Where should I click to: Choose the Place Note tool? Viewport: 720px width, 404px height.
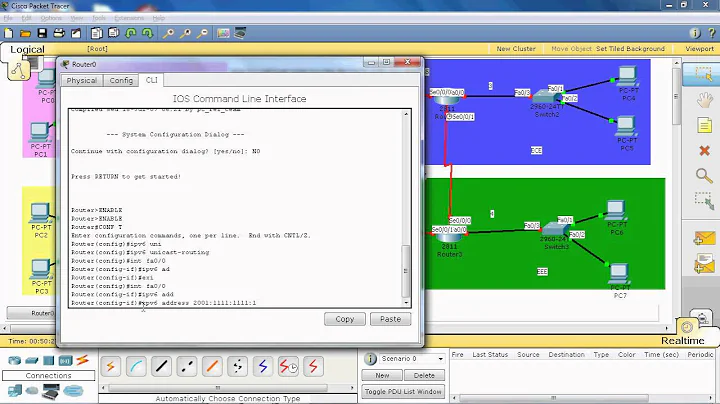point(704,125)
